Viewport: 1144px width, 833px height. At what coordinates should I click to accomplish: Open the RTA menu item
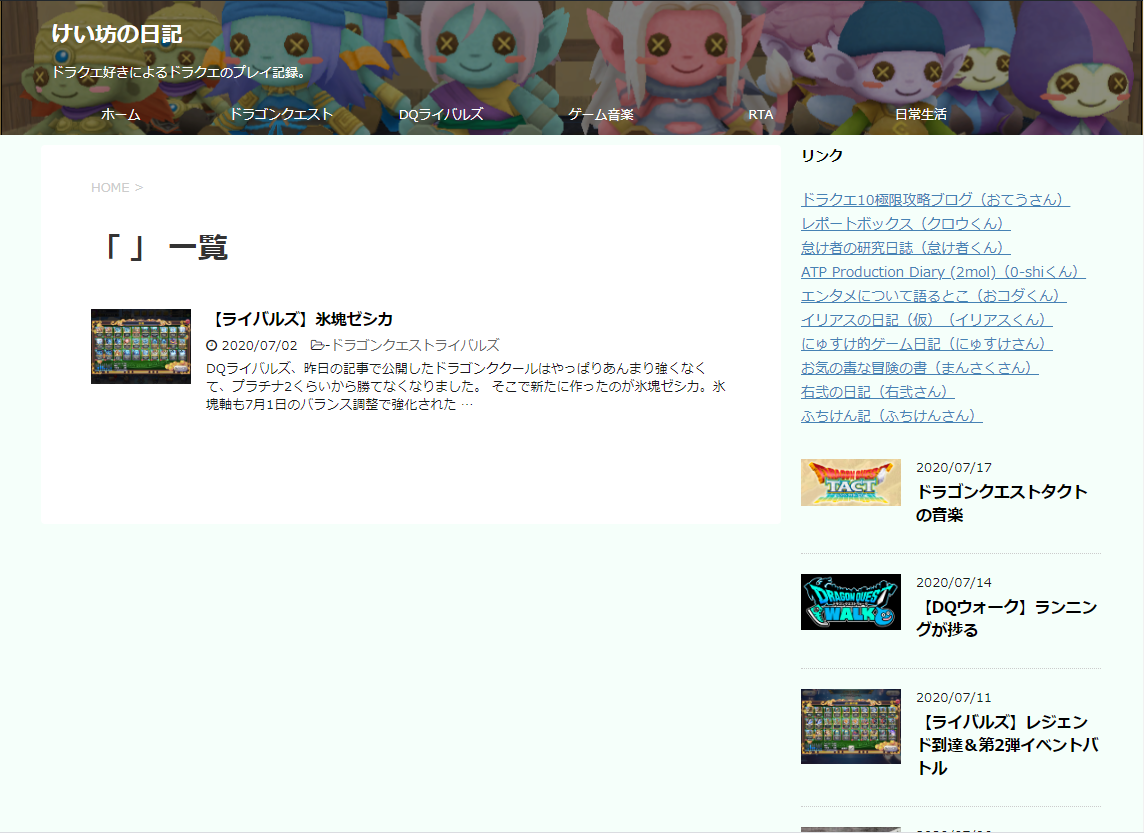coord(760,115)
